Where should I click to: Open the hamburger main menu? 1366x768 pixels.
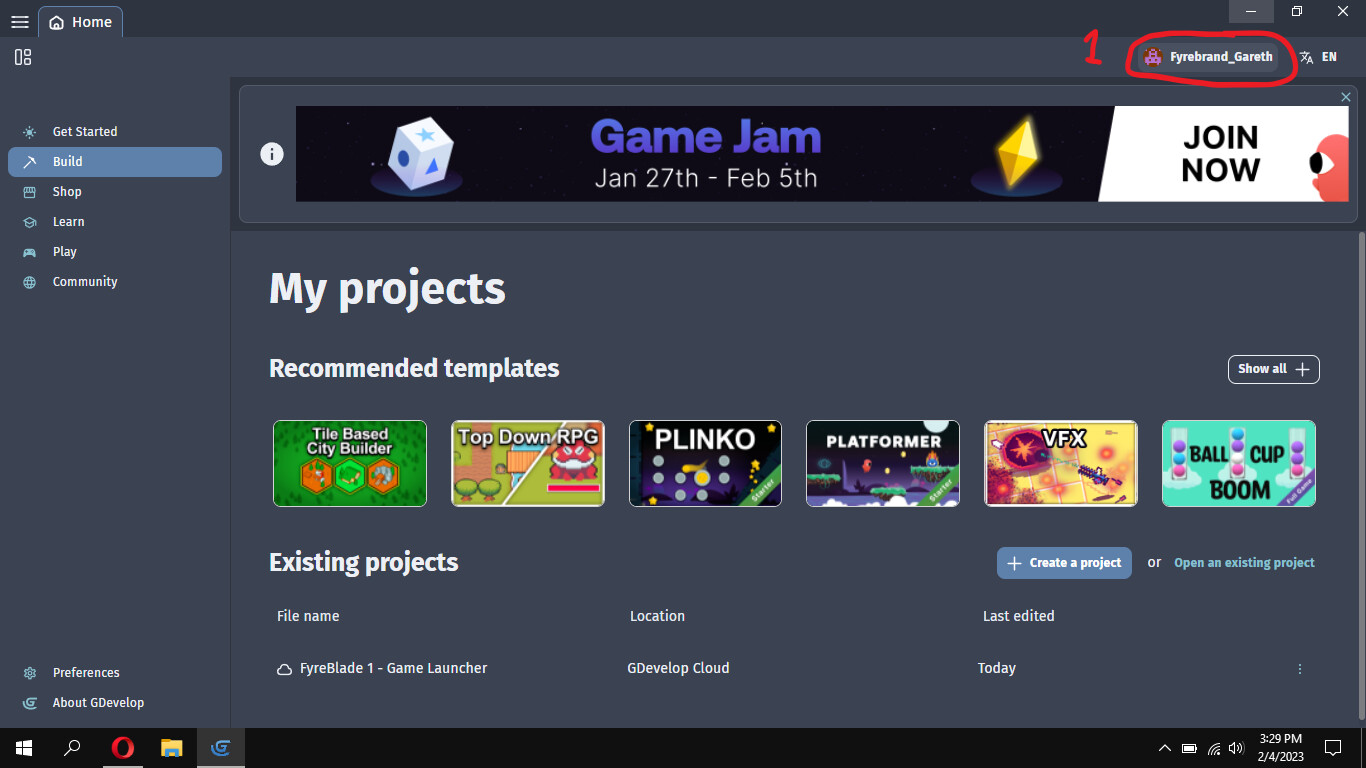(x=19, y=22)
